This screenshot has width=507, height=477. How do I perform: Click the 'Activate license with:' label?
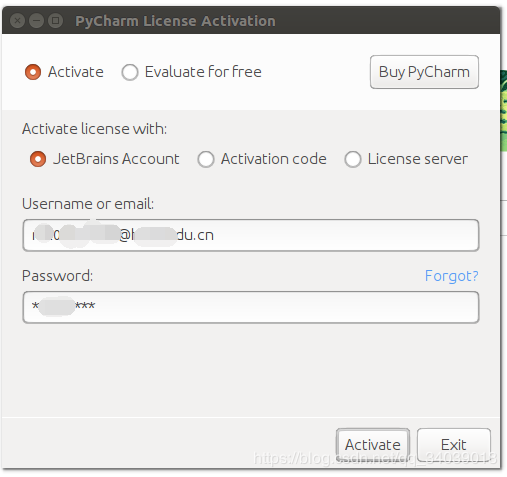pyautogui.click(x=94, y=129)
